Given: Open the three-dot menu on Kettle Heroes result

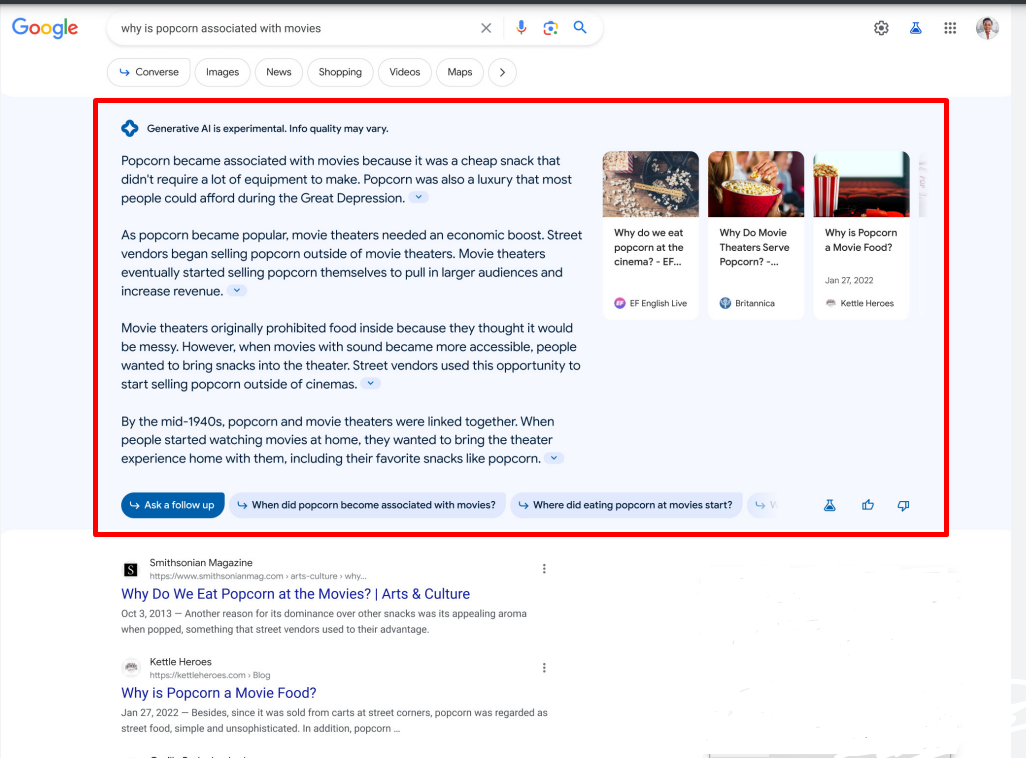Looking at the screenshot, I should tap(544, 667).
